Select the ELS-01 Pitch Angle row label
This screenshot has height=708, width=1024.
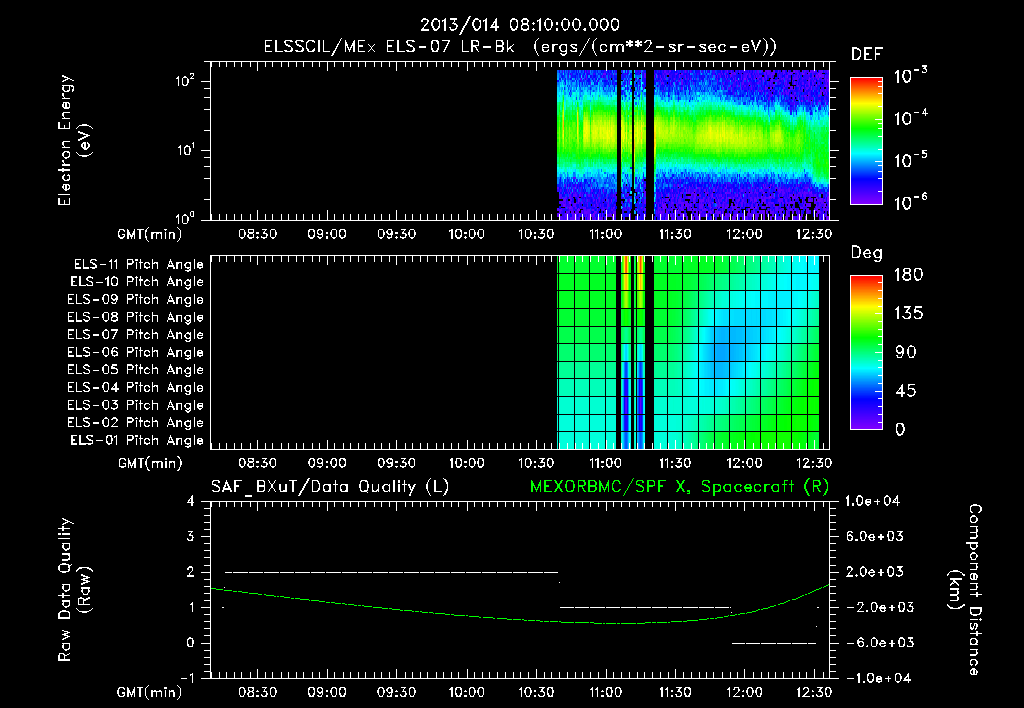coord(137,440)
